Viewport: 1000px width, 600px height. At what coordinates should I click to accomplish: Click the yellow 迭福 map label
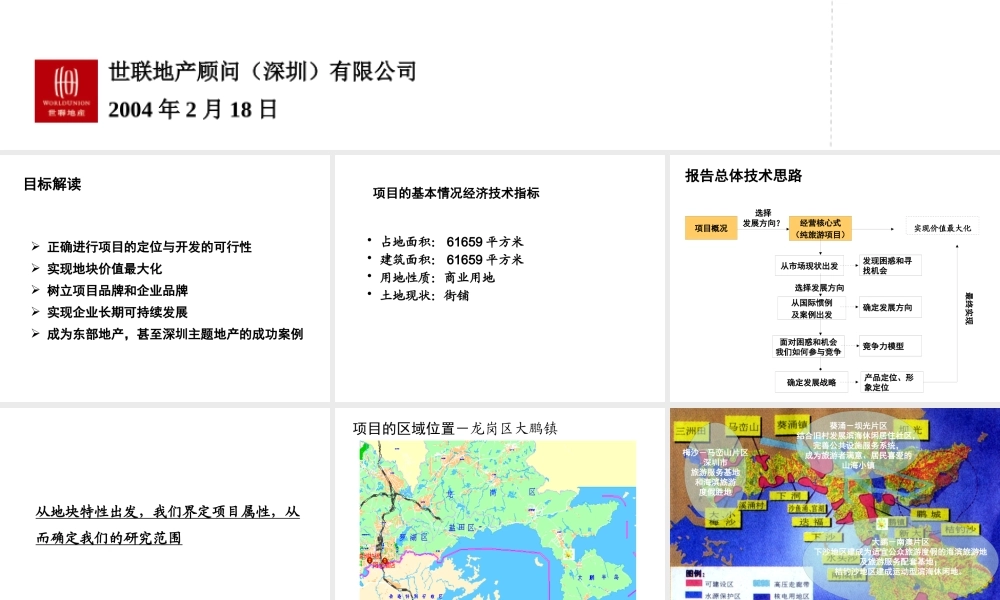[x=811, y=522]
